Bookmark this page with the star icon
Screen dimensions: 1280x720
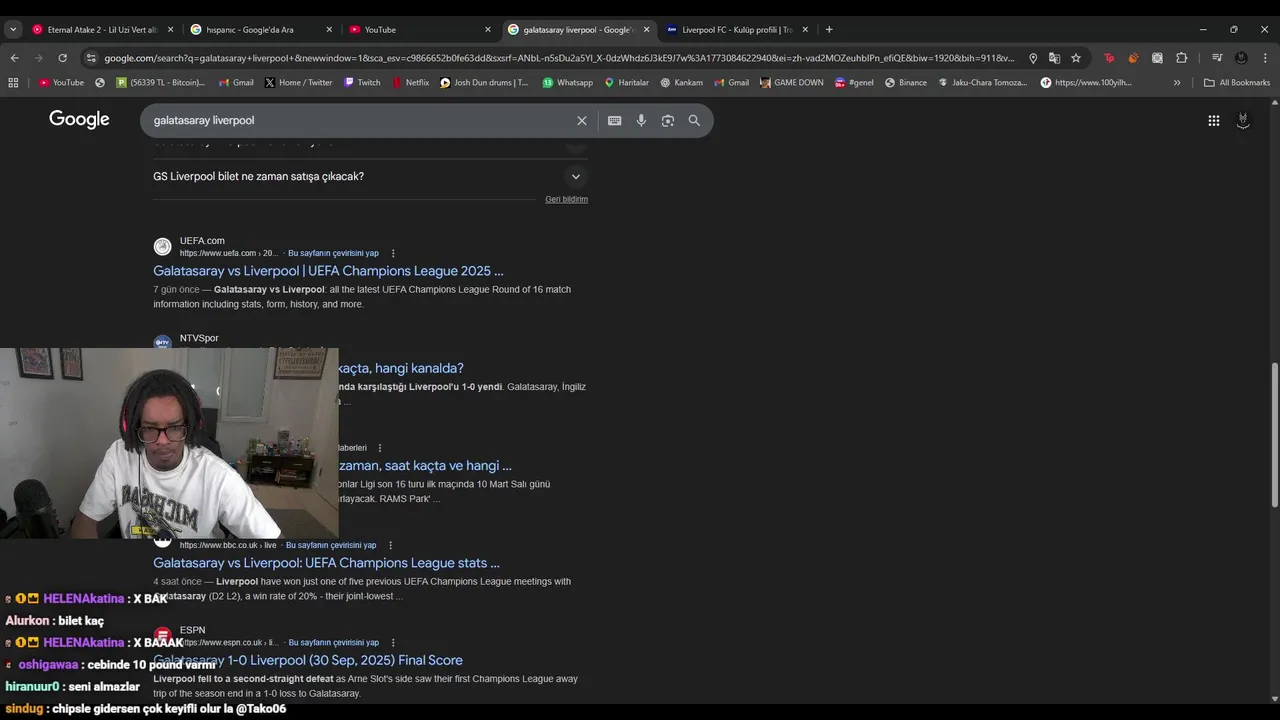1076,58
